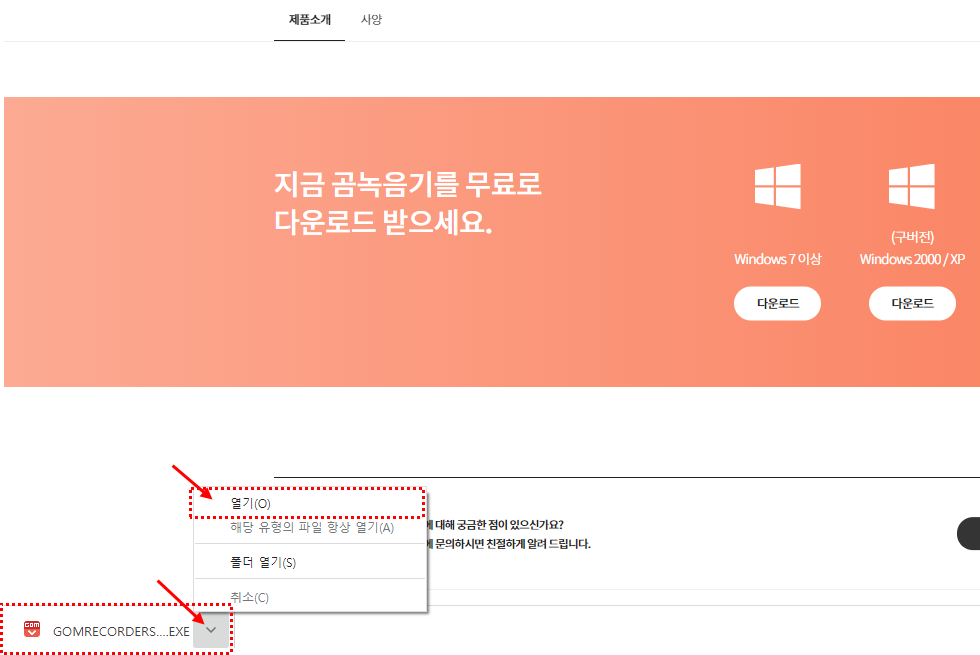Download the Windows 2000 / XP version
This screenshot has width=980, height=655.
pos(912,304)
